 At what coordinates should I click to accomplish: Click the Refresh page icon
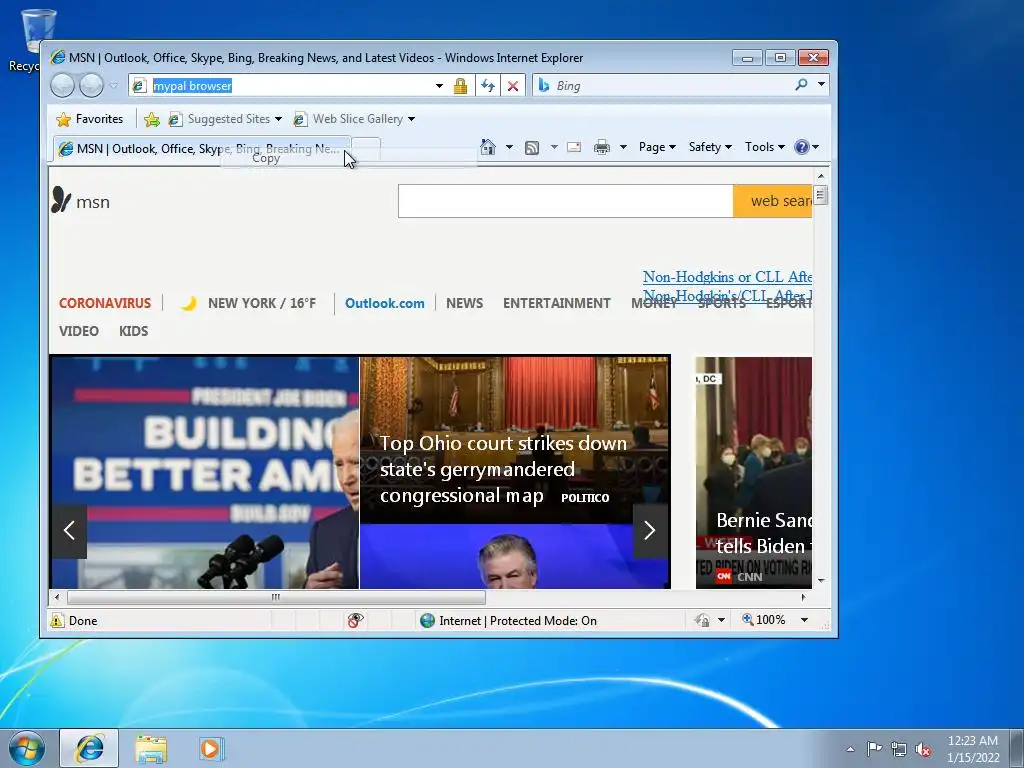487,86
